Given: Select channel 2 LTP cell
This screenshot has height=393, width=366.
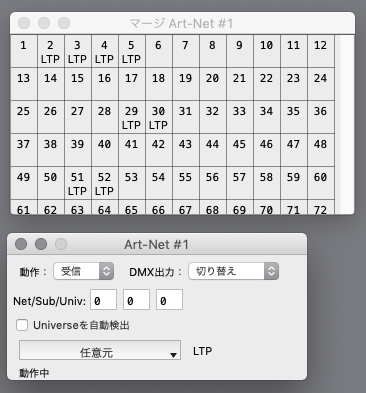Looking at the screenshot, I should click(51, 51).
